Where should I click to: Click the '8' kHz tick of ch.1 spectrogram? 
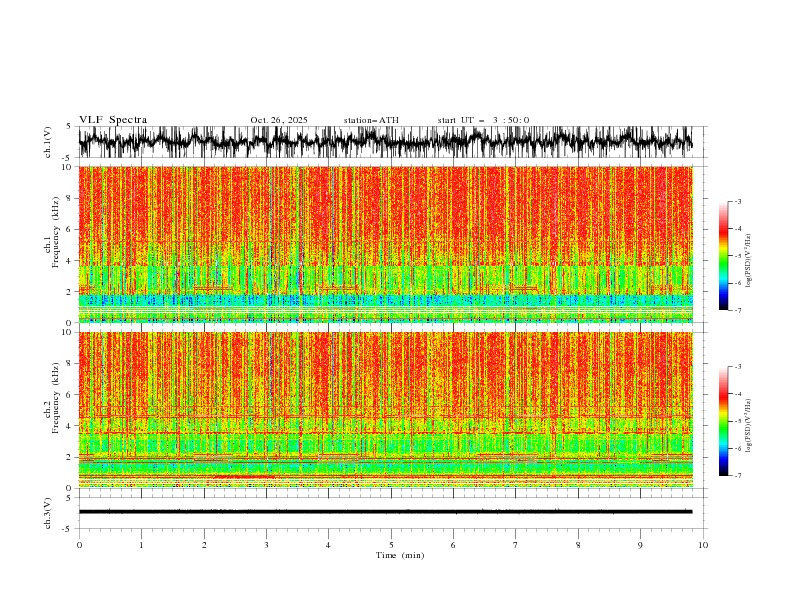pyautogui.click(x=70, y=198)
